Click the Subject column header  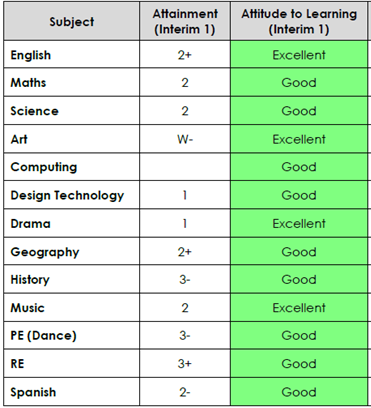[x=72, y=21]
